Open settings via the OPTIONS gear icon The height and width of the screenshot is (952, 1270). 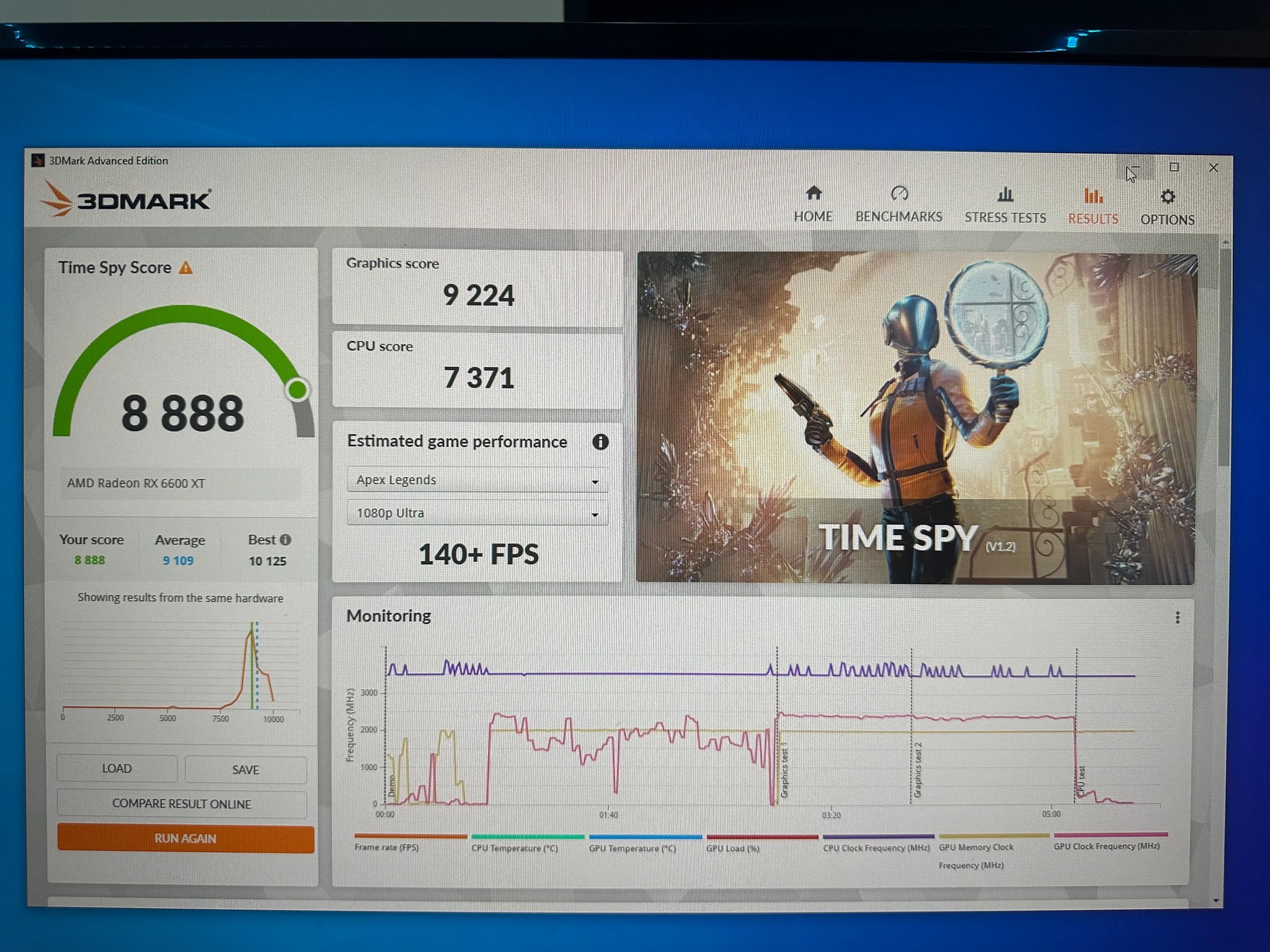point(1167,196)
